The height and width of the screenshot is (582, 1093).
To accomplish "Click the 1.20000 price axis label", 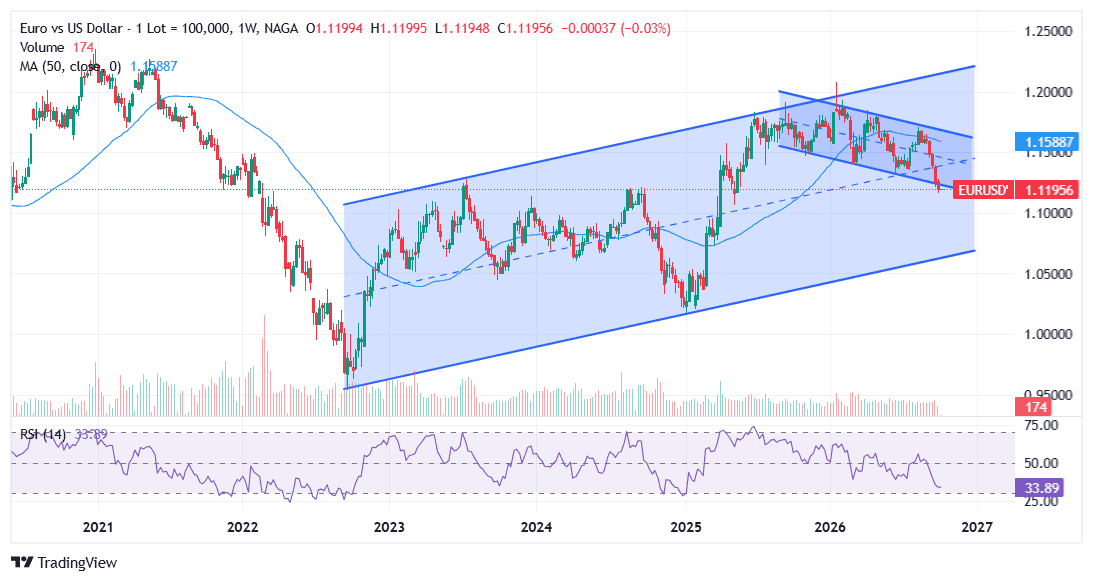I will pyautogui.click(x=1048, y=92).
